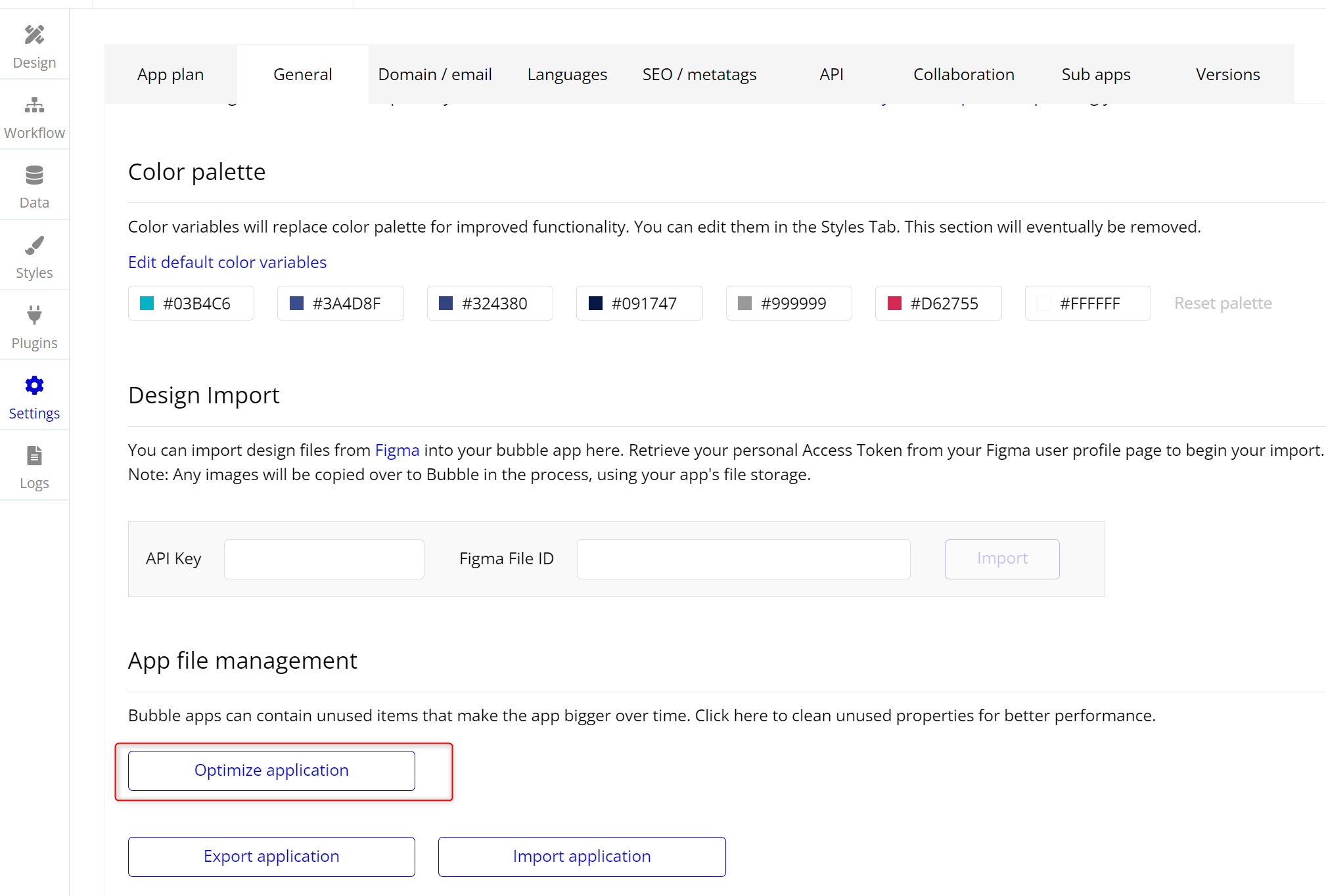Select the #091747 dark navy swatch
1326x896 pixels.
pyautogui.click(x=595, y=303)
